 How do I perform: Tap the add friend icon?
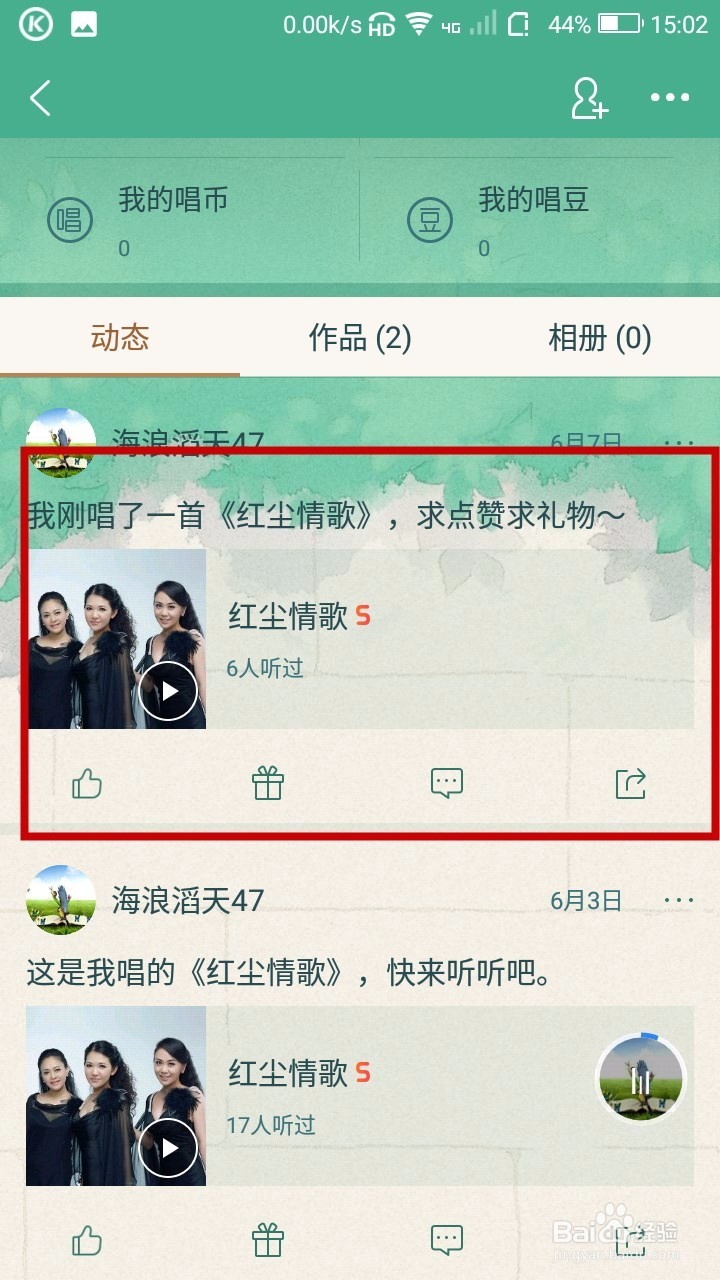pyautogui.click(x=589, y=97)
